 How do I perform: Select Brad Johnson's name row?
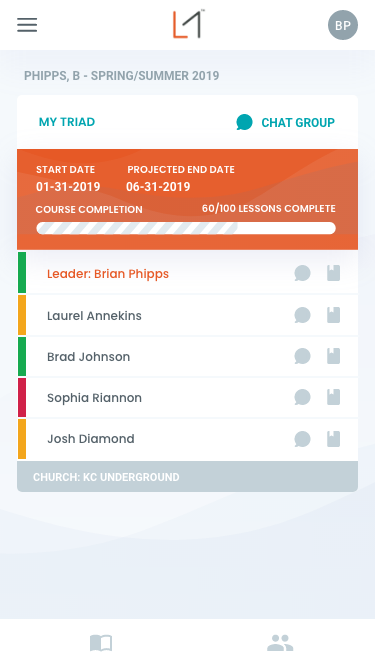[188, 356]
